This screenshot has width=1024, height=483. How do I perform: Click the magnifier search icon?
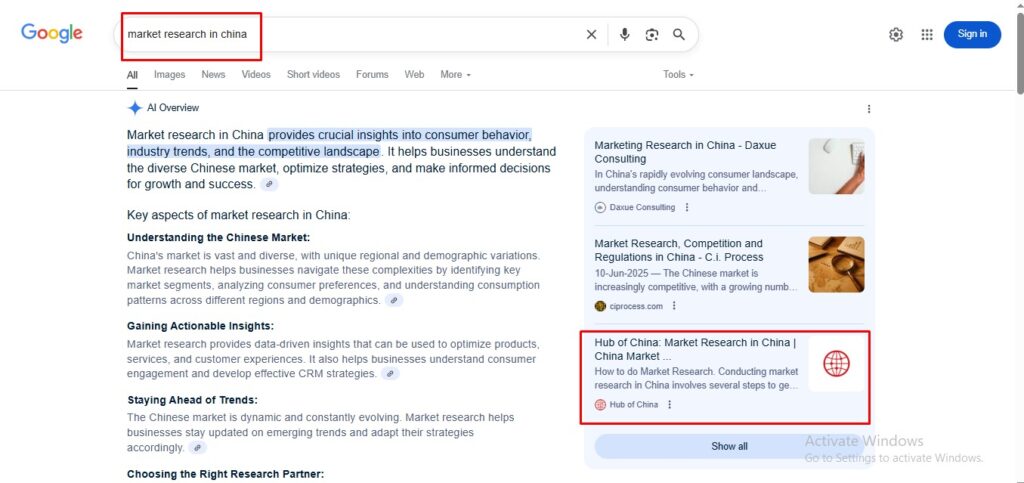(679, 35)
